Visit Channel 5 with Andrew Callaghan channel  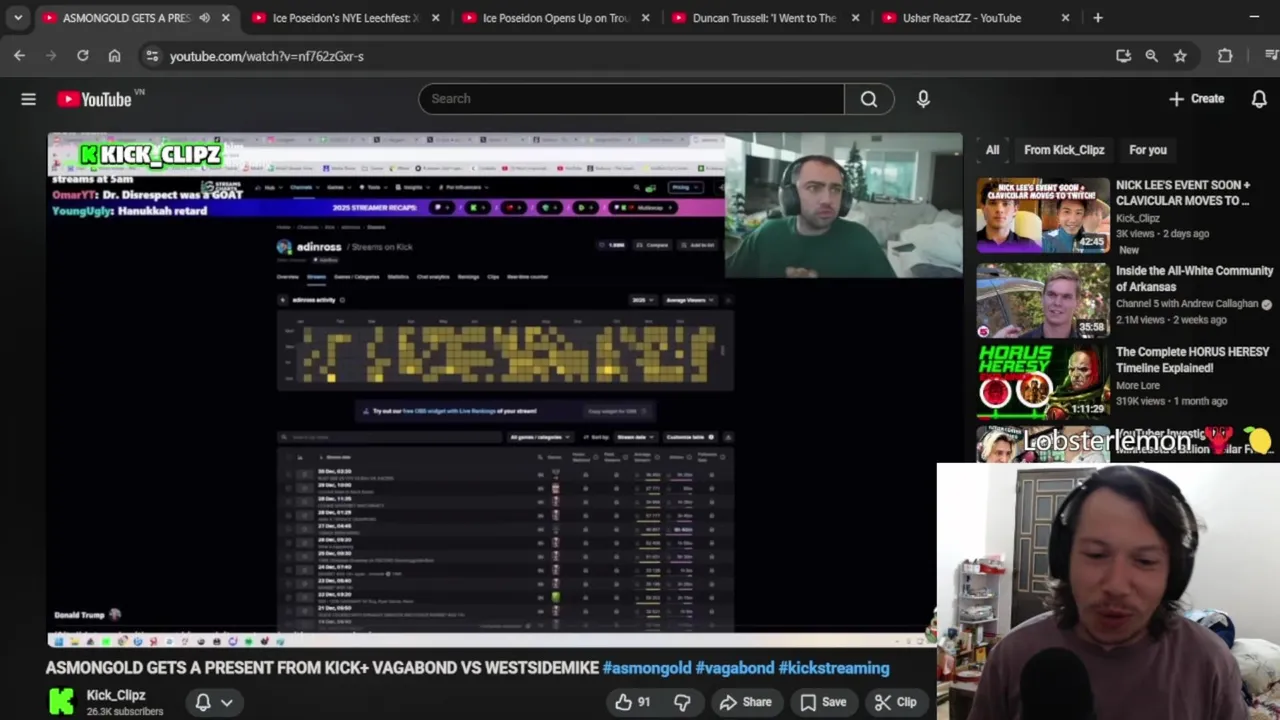click(x=1186, y=304)
